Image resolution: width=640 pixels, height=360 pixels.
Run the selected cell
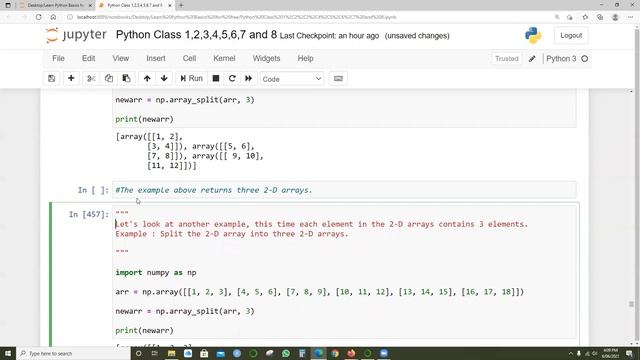pos(191,78)
